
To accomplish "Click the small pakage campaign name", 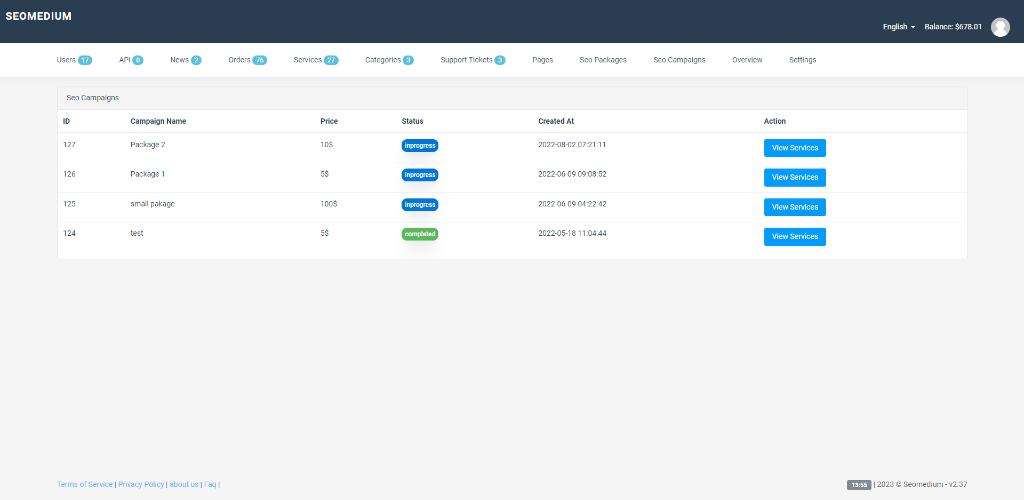I will pos(153,204).
